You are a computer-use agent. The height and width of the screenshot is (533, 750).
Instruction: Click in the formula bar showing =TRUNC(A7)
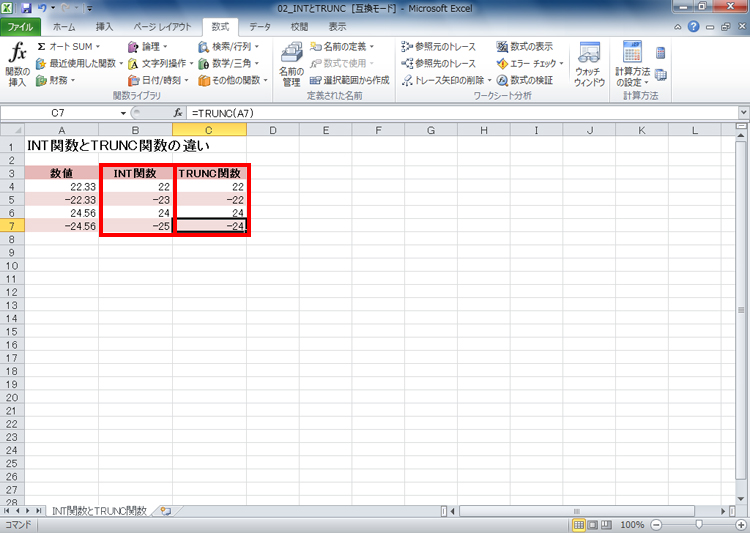pos(462,113)
